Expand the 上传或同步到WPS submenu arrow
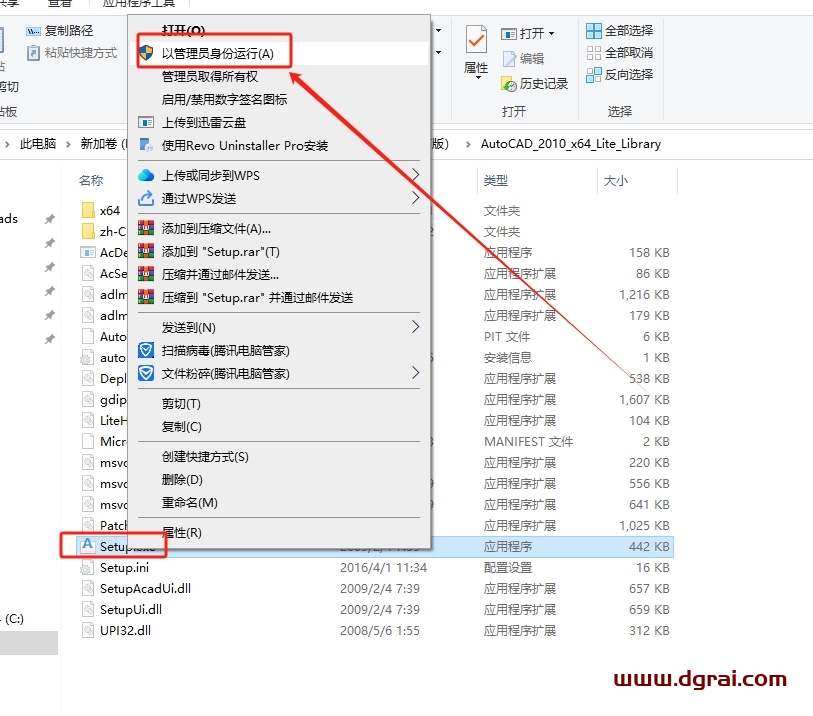813x716 pixels. [x=415, y=175]
